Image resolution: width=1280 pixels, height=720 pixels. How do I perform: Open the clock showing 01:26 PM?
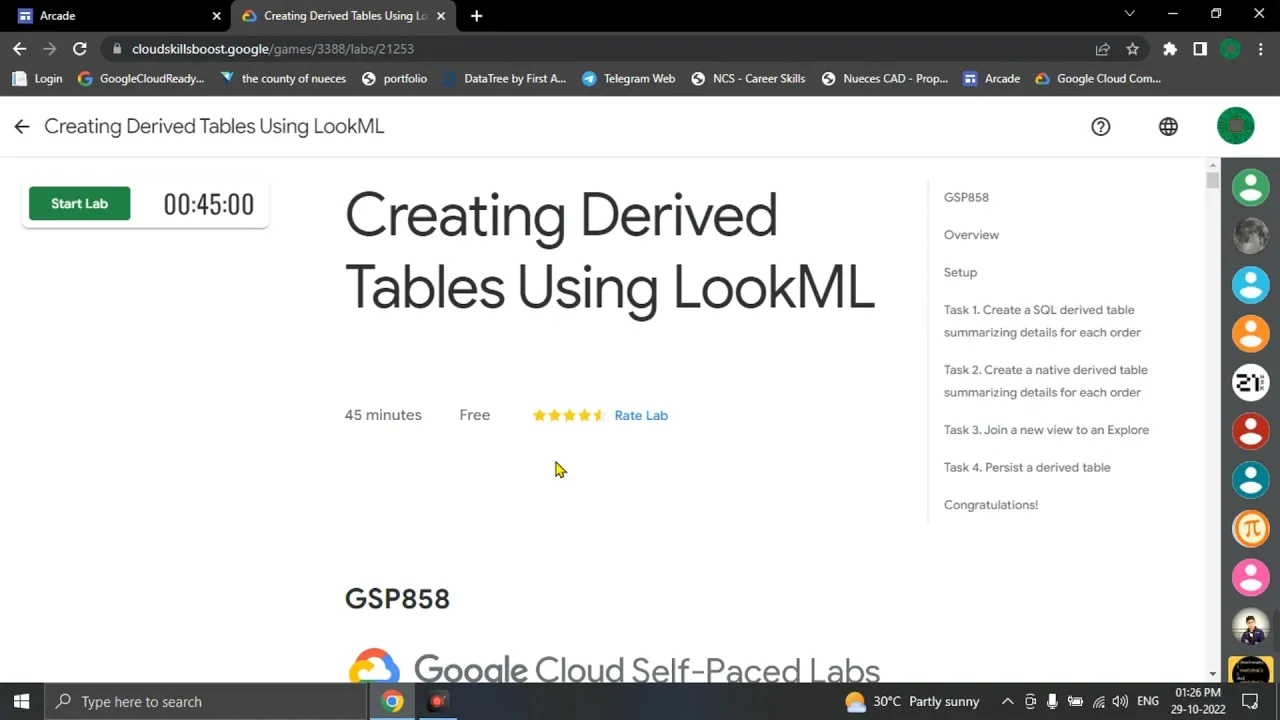[x=1198, y=701]
